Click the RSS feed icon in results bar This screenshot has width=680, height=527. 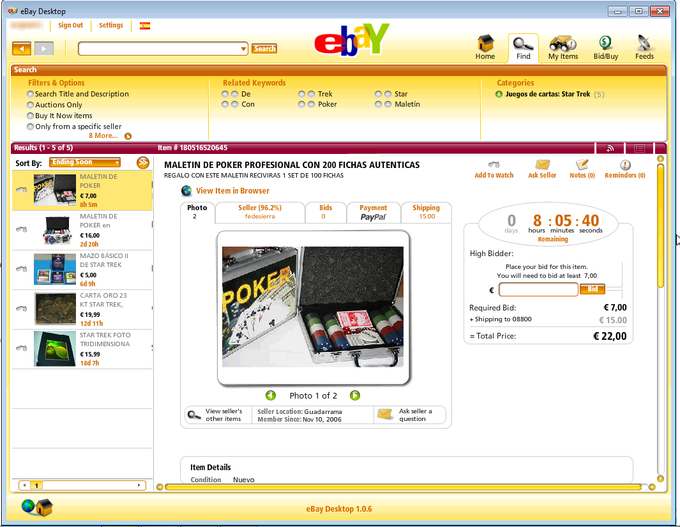point(610,148)
